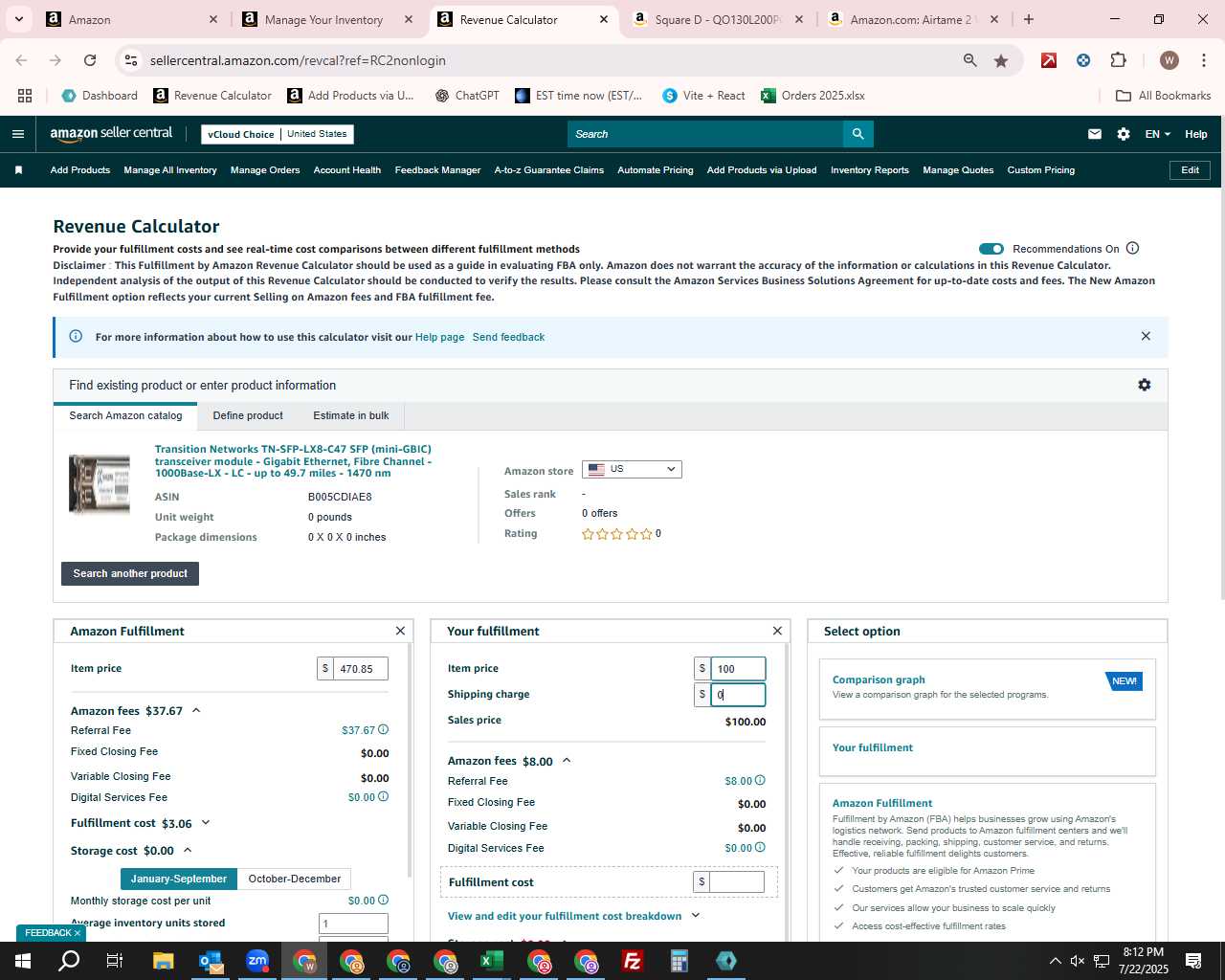
Task: Open the Chrome three-dot menu
Action: tap(1202, 60)
